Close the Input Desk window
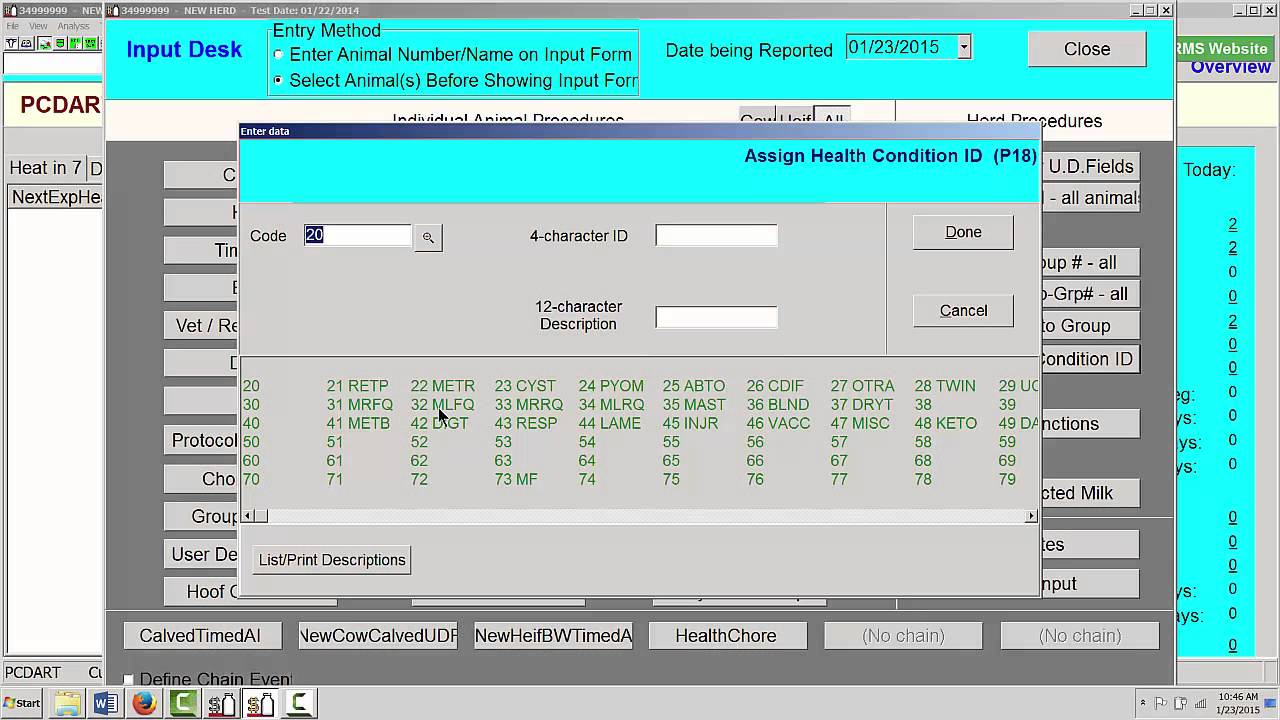The image size is (1280, 720). click(x=1087, y=49)
